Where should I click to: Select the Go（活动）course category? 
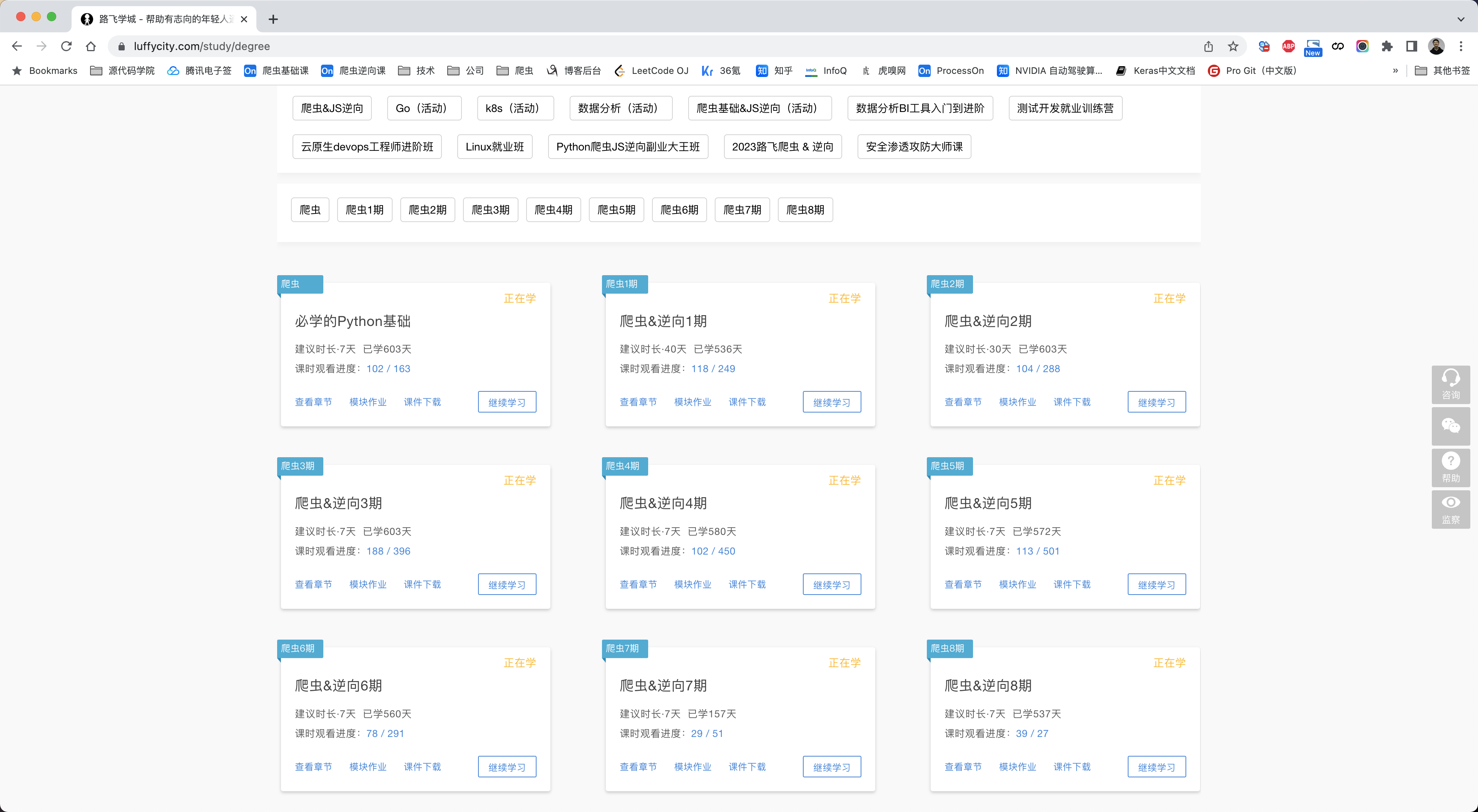click(x=424, y=108)
